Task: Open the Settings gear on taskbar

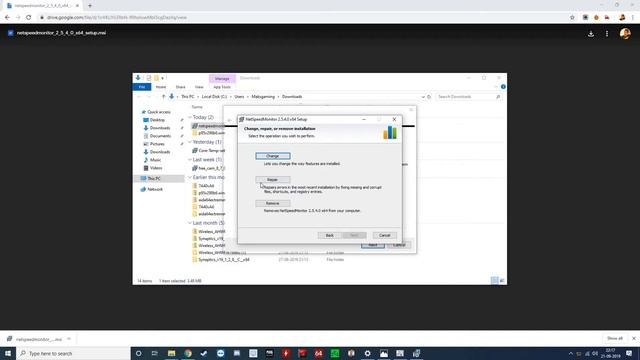Action: [367, 353]
